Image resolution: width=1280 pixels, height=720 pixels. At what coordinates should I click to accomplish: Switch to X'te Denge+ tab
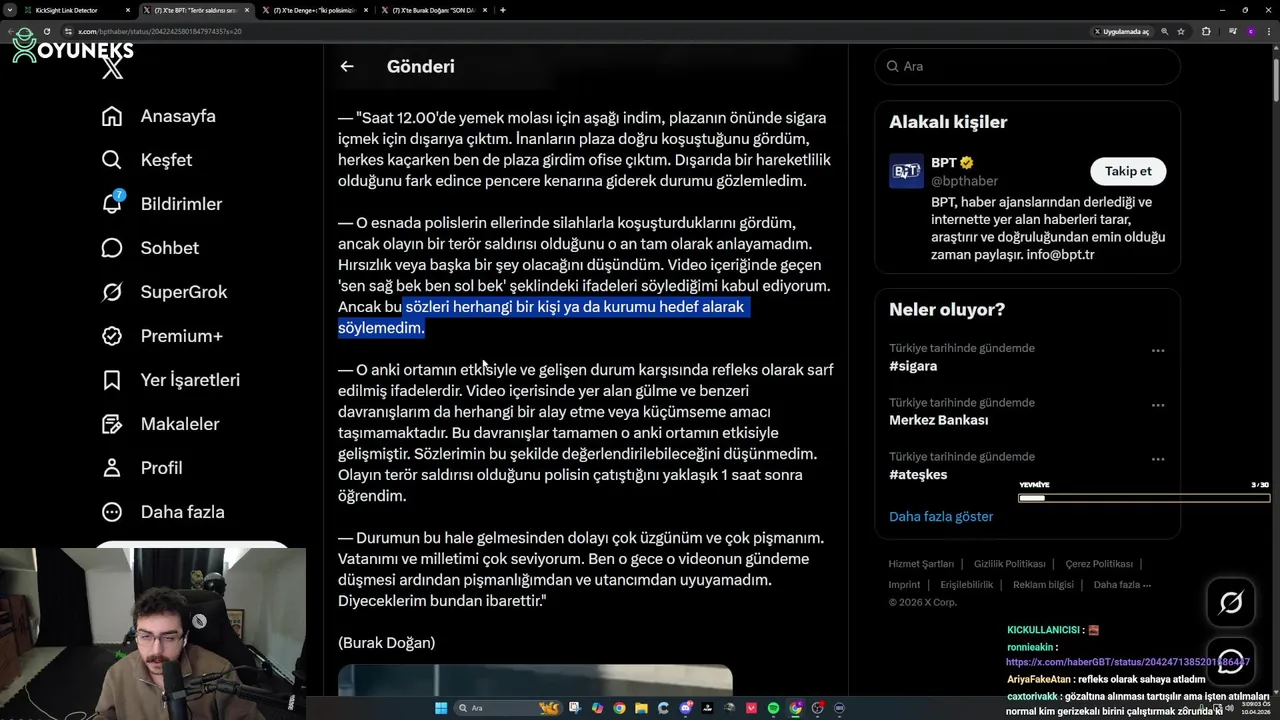315,10
